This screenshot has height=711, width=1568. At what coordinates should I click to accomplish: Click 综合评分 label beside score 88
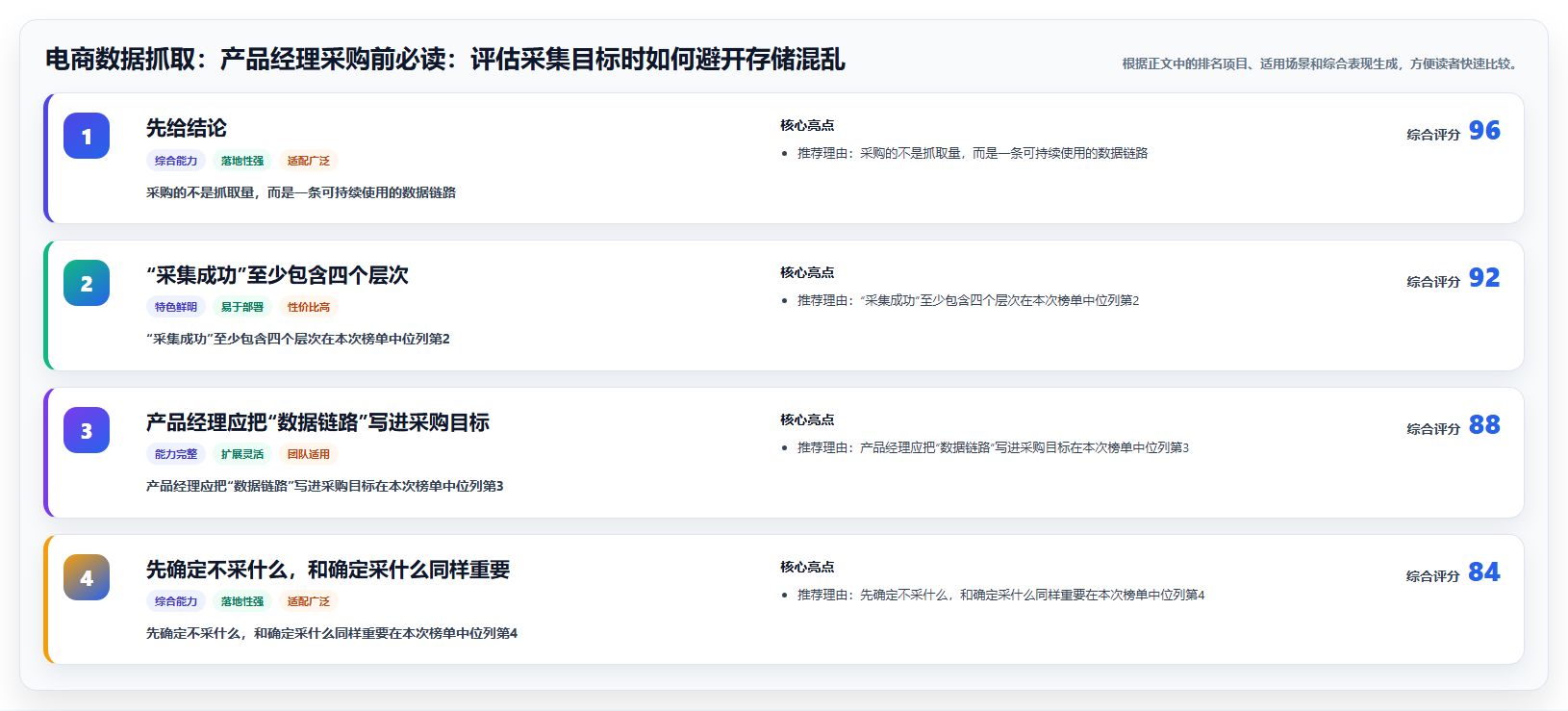tap(1433, 429)
